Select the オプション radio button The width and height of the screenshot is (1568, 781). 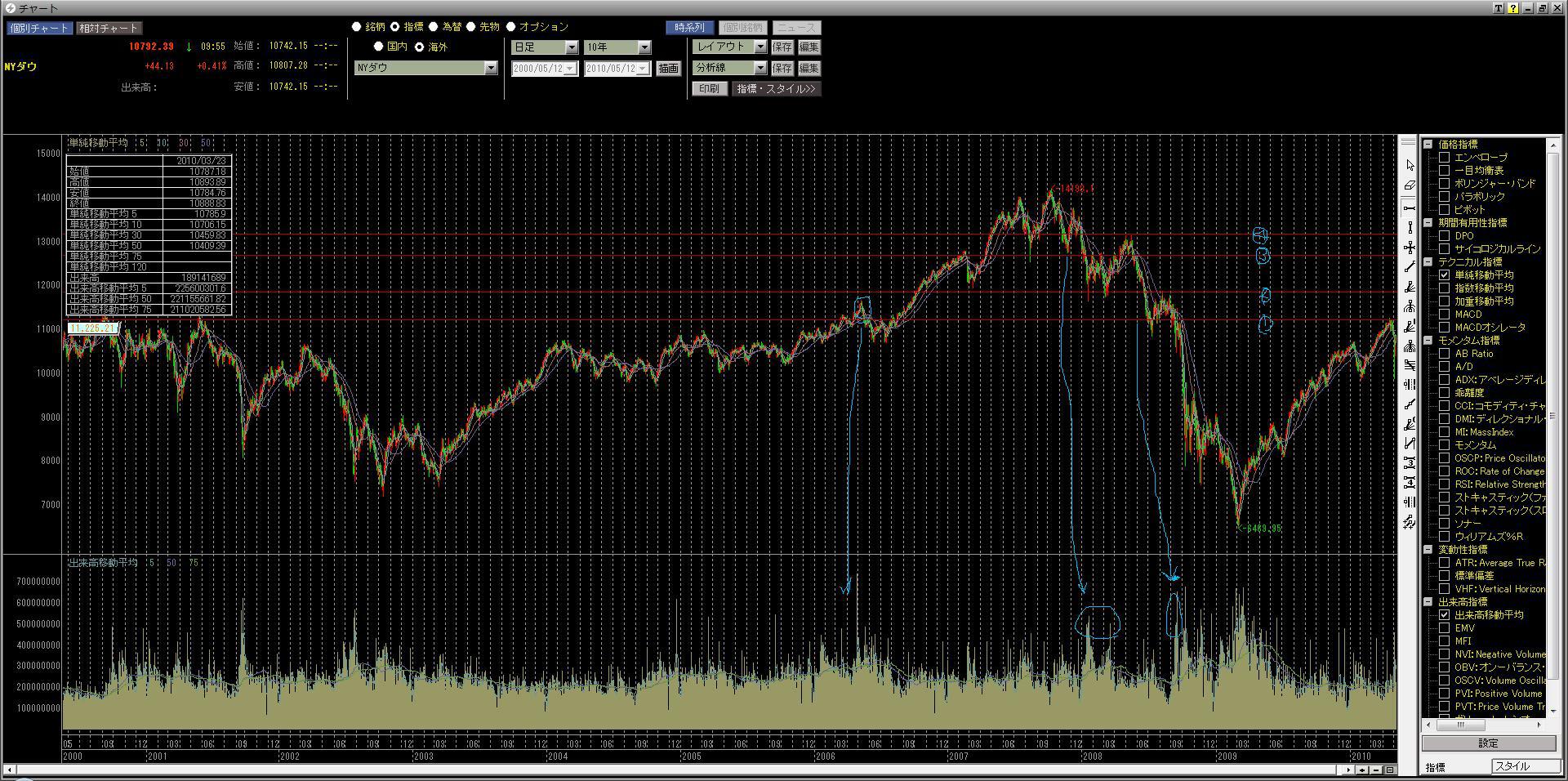[511, 27]
